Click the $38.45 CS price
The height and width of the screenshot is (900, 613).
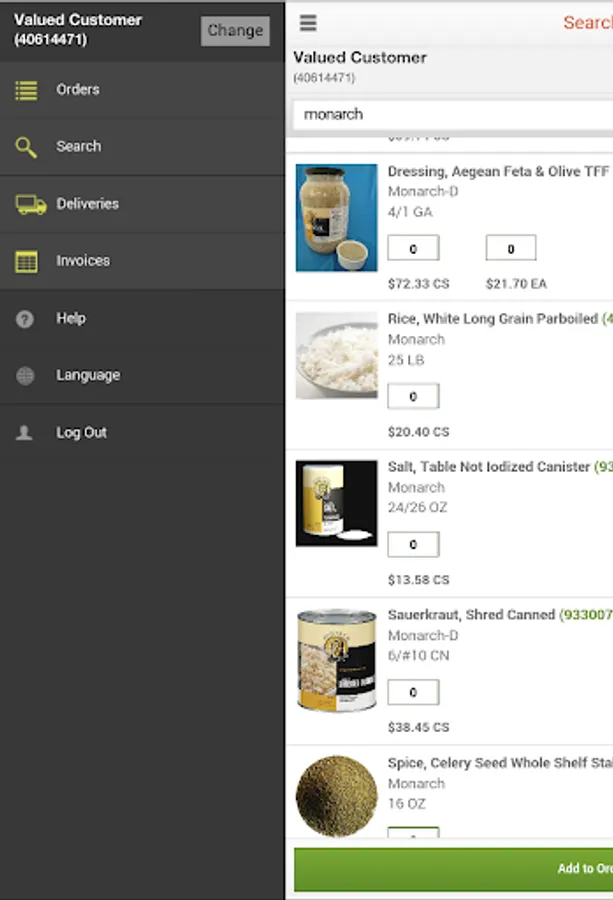(418, 727)
